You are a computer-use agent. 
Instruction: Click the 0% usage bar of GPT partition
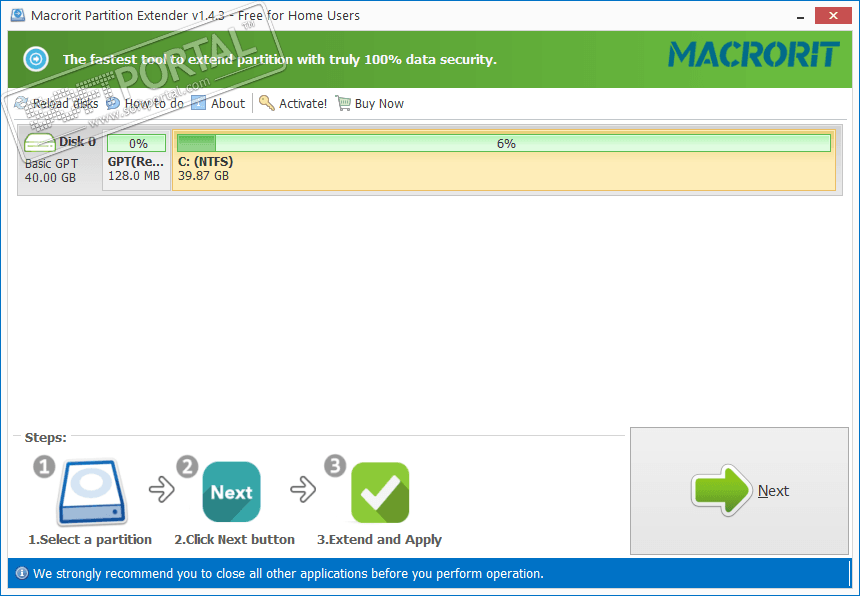point(137,143)
